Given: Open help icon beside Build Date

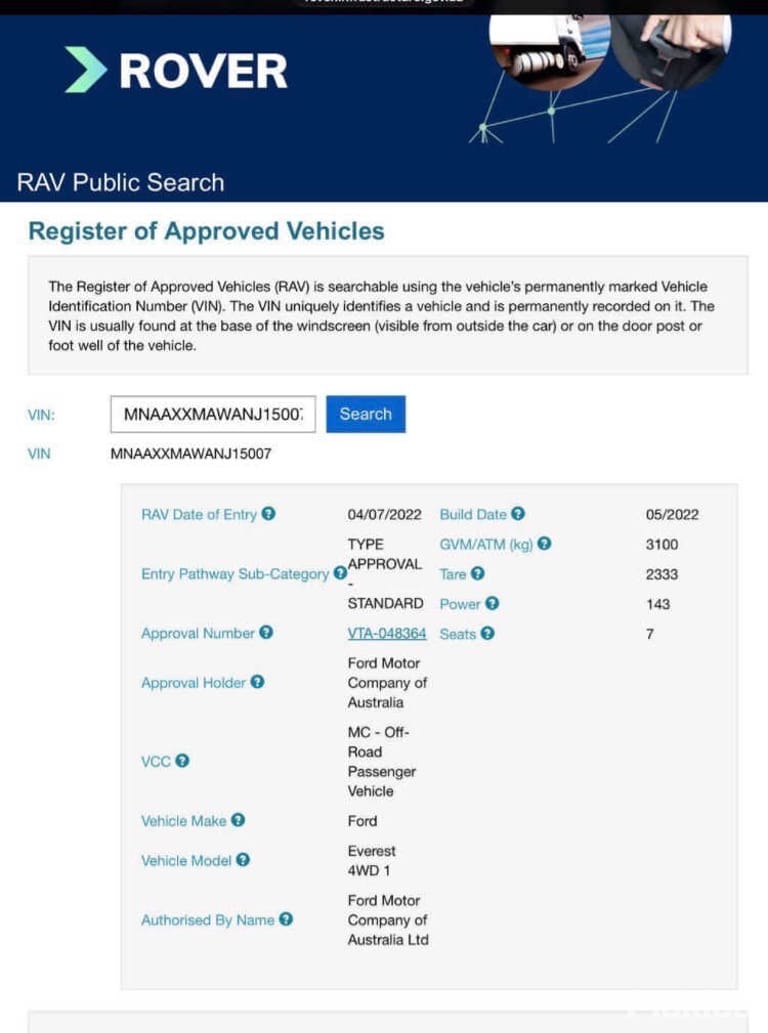Looking at the screenshot, I should (x=518, y=514).
